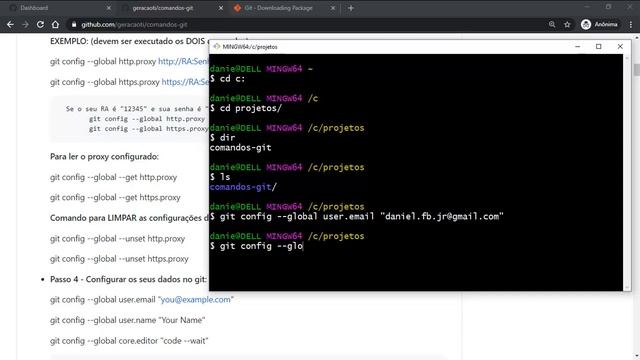This screenshot has height=360, width=640.
Task: Close the geracaoti/comandos-git tab
Action: 221,8
